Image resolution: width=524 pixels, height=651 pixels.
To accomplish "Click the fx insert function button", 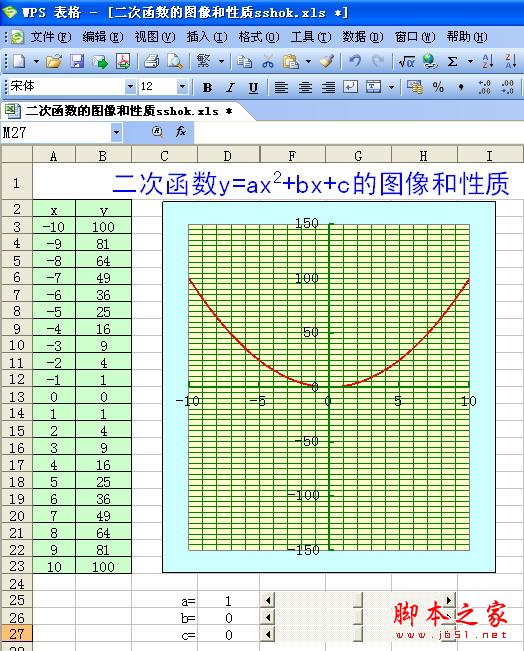I will point(181,132).
